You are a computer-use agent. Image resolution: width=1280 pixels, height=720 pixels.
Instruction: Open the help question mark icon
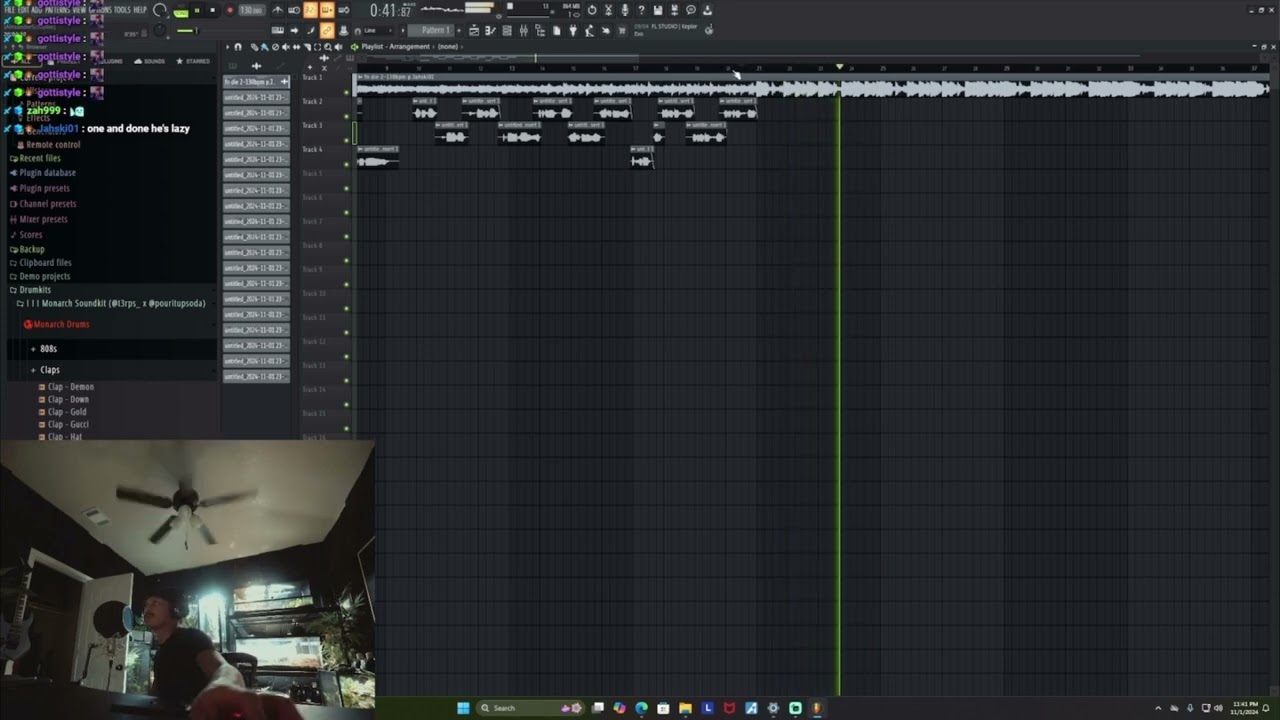(x=641, y=10)
